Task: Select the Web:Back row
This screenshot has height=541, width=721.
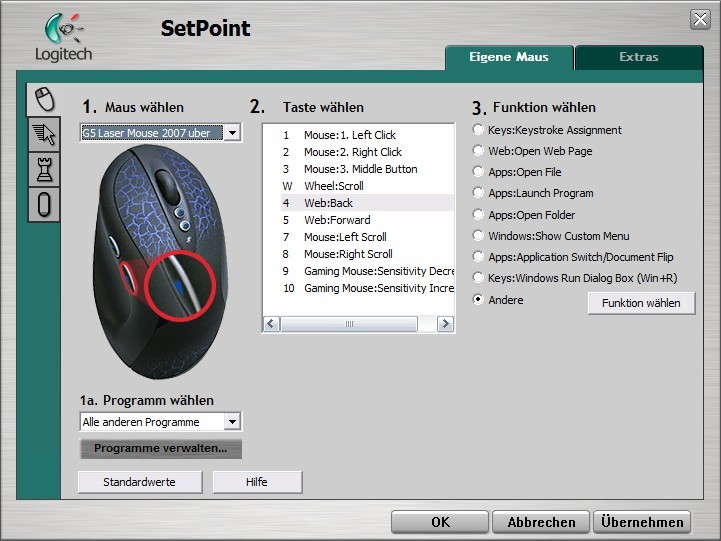Action: [367, 203]
